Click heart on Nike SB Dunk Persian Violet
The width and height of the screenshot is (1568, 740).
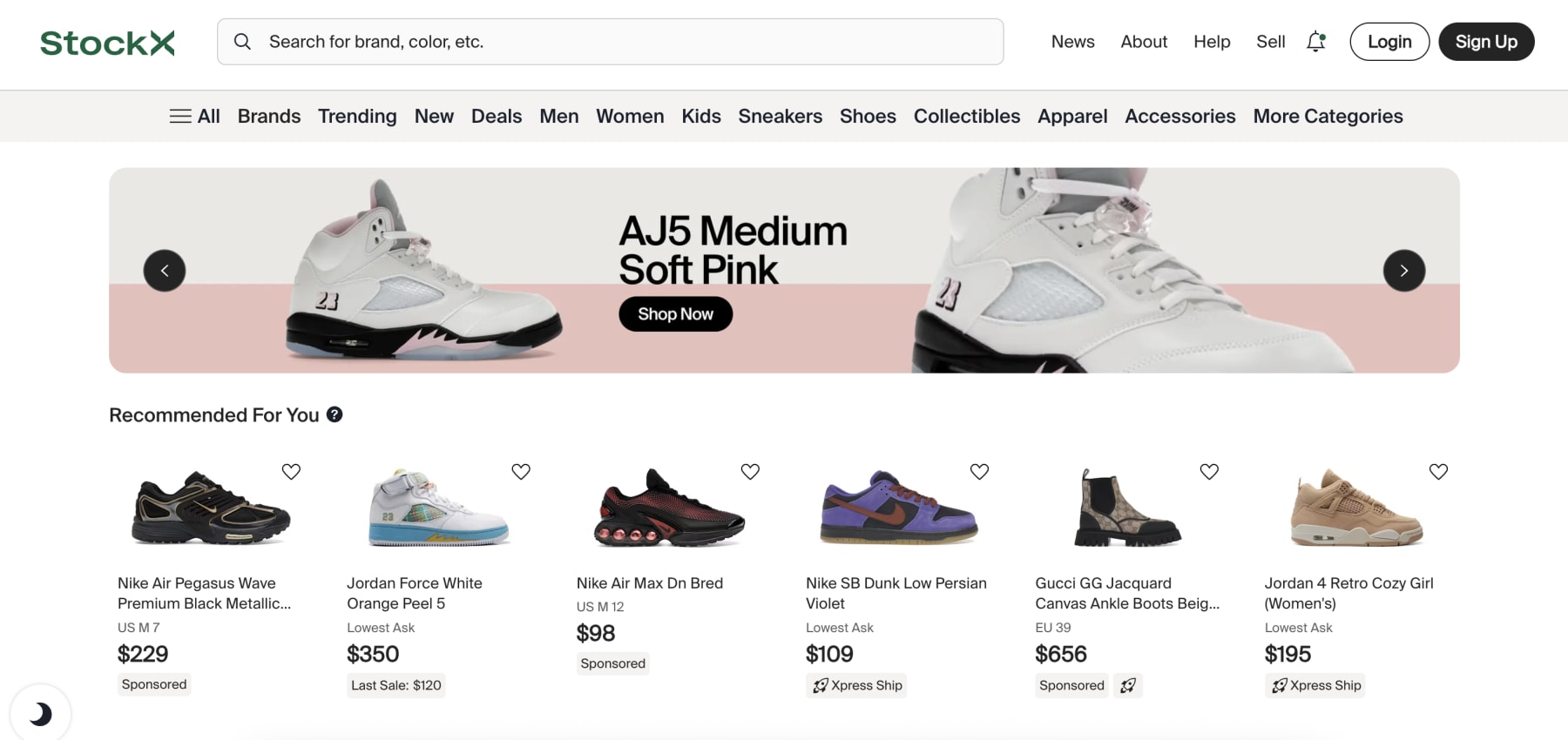click(x=979, y=472)
